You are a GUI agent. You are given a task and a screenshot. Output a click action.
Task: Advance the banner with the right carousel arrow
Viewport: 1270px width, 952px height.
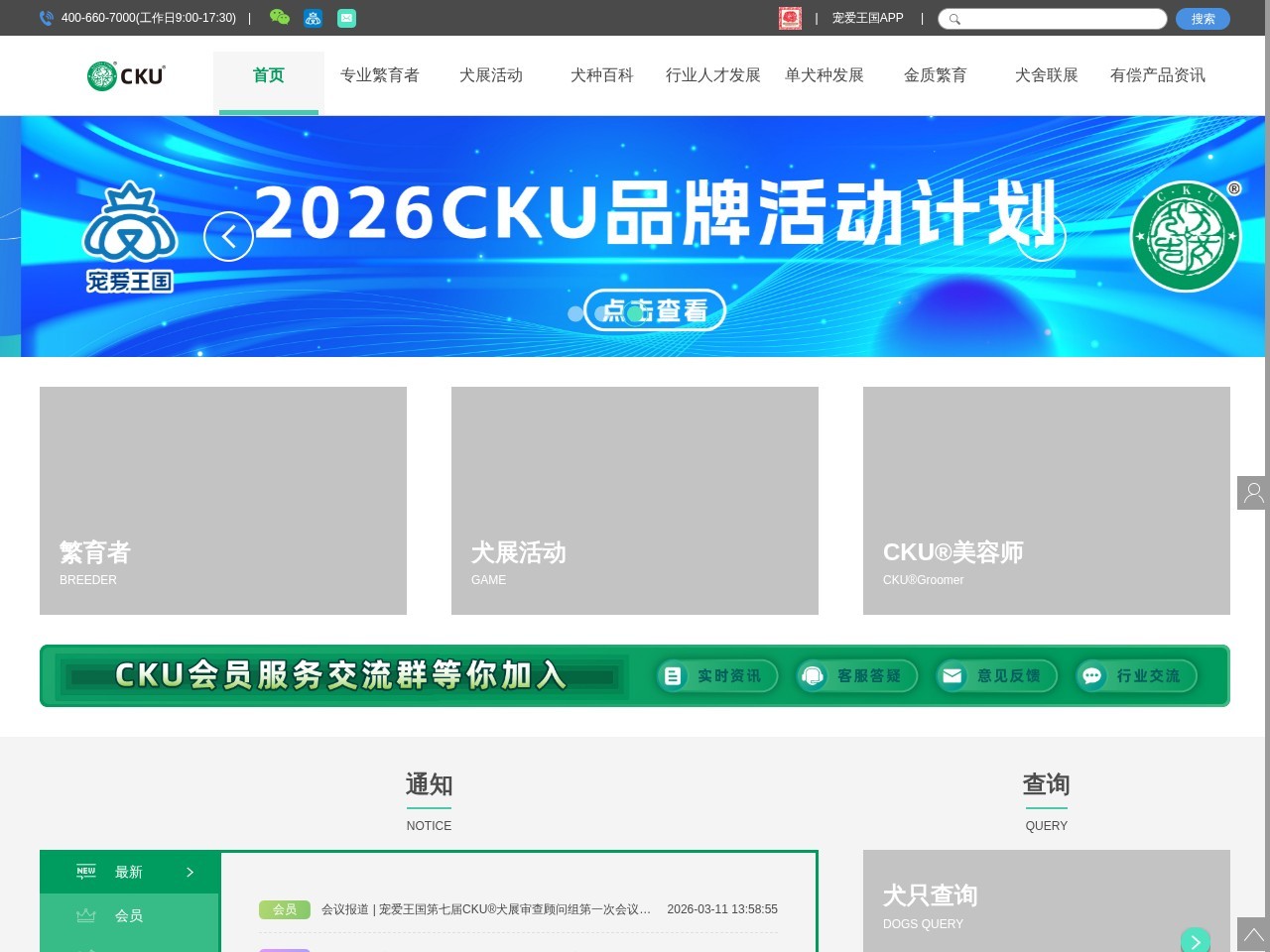tap(1042, 236)
